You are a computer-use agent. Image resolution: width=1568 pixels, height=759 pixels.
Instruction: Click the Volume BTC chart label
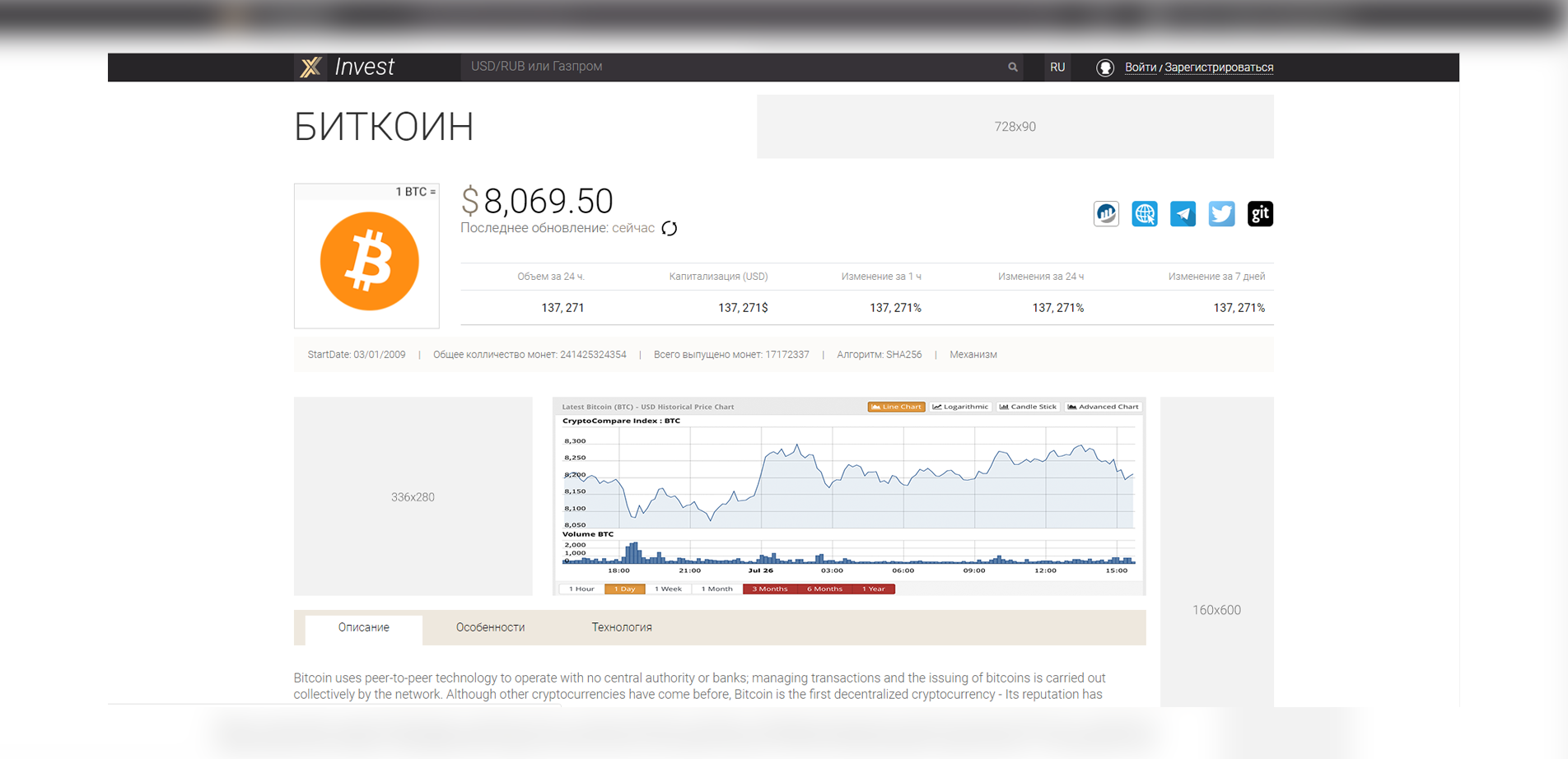pos(588,534)
